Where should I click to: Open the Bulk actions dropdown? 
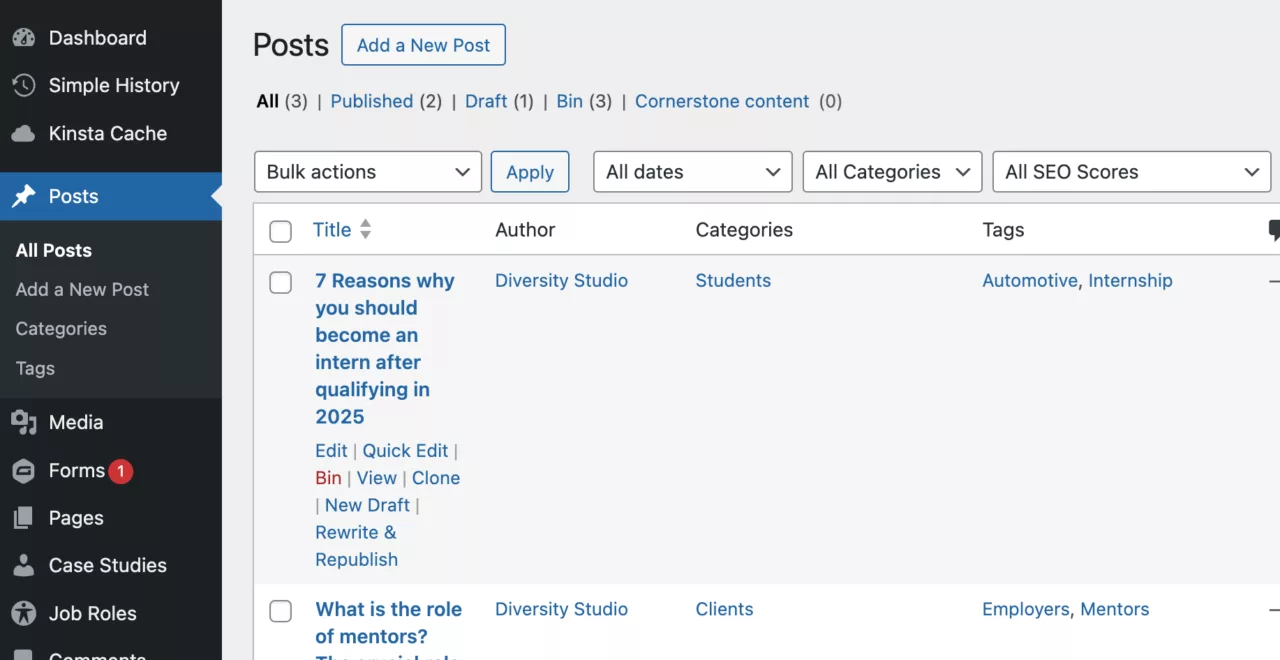tap(367, 172)
